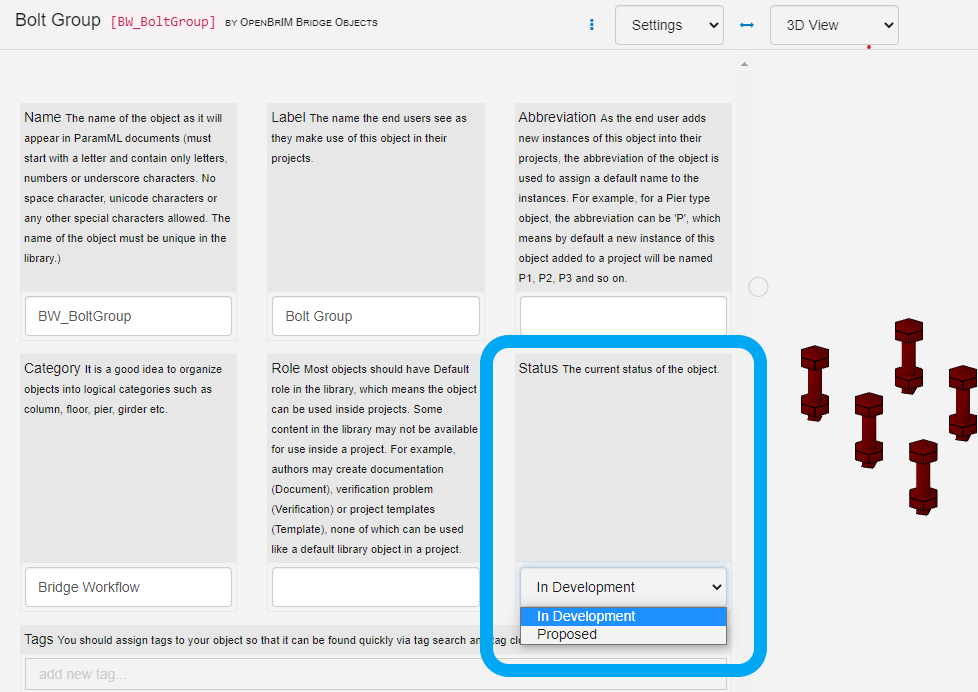Click the blue double-arrow panel swap icon

(x=746, y=25)
